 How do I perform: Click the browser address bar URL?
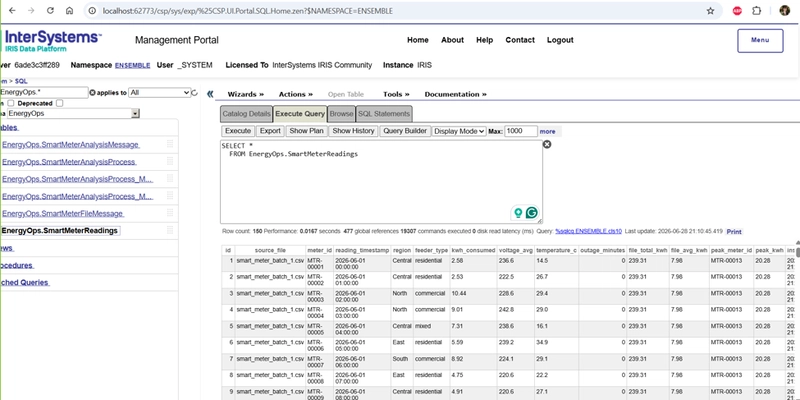click(x=248, y=11)
